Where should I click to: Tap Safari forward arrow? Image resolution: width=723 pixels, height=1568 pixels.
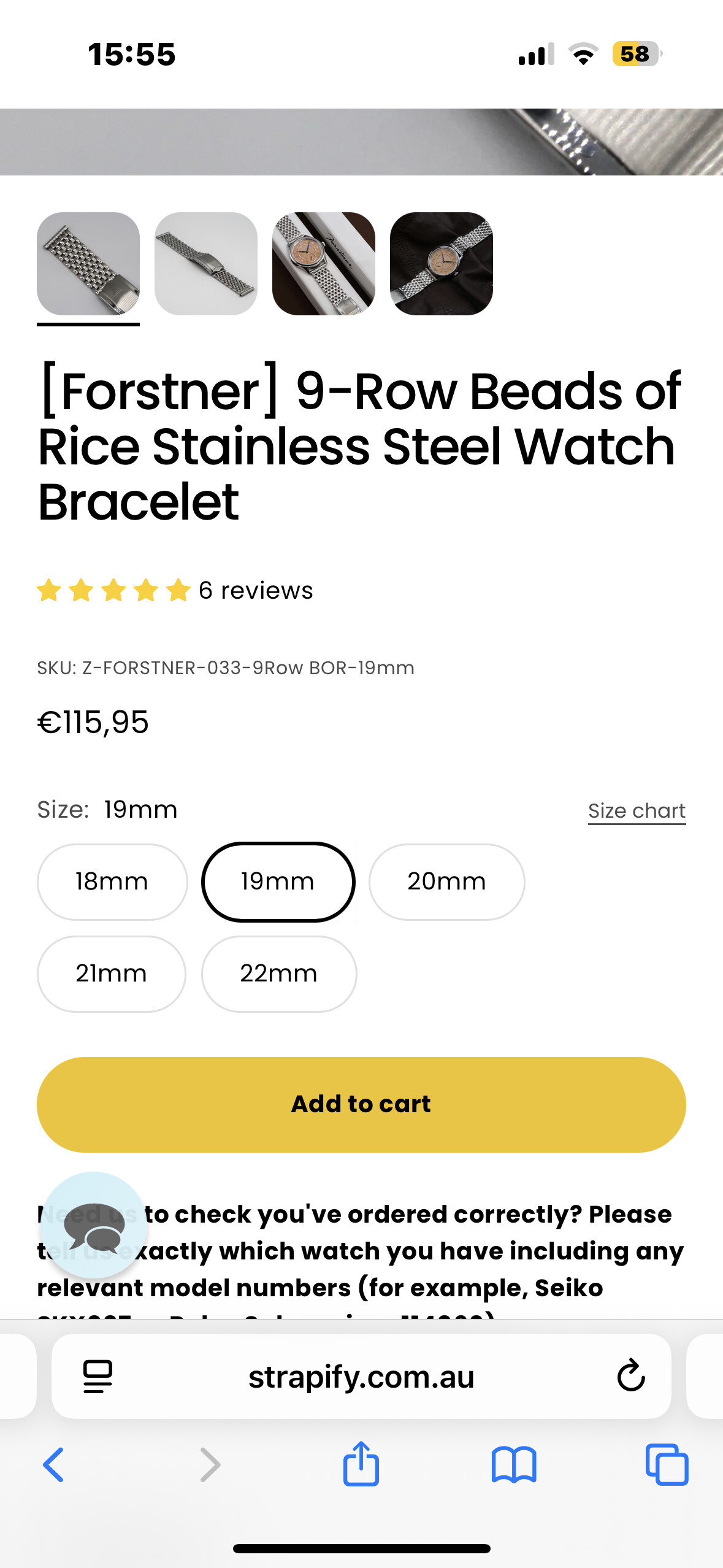210,1465
